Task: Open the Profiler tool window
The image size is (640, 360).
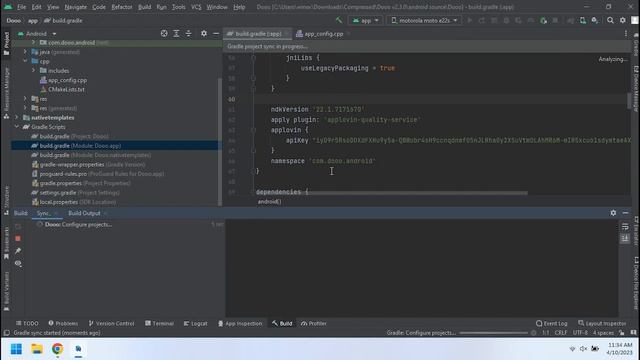Action: click(313, 323)
